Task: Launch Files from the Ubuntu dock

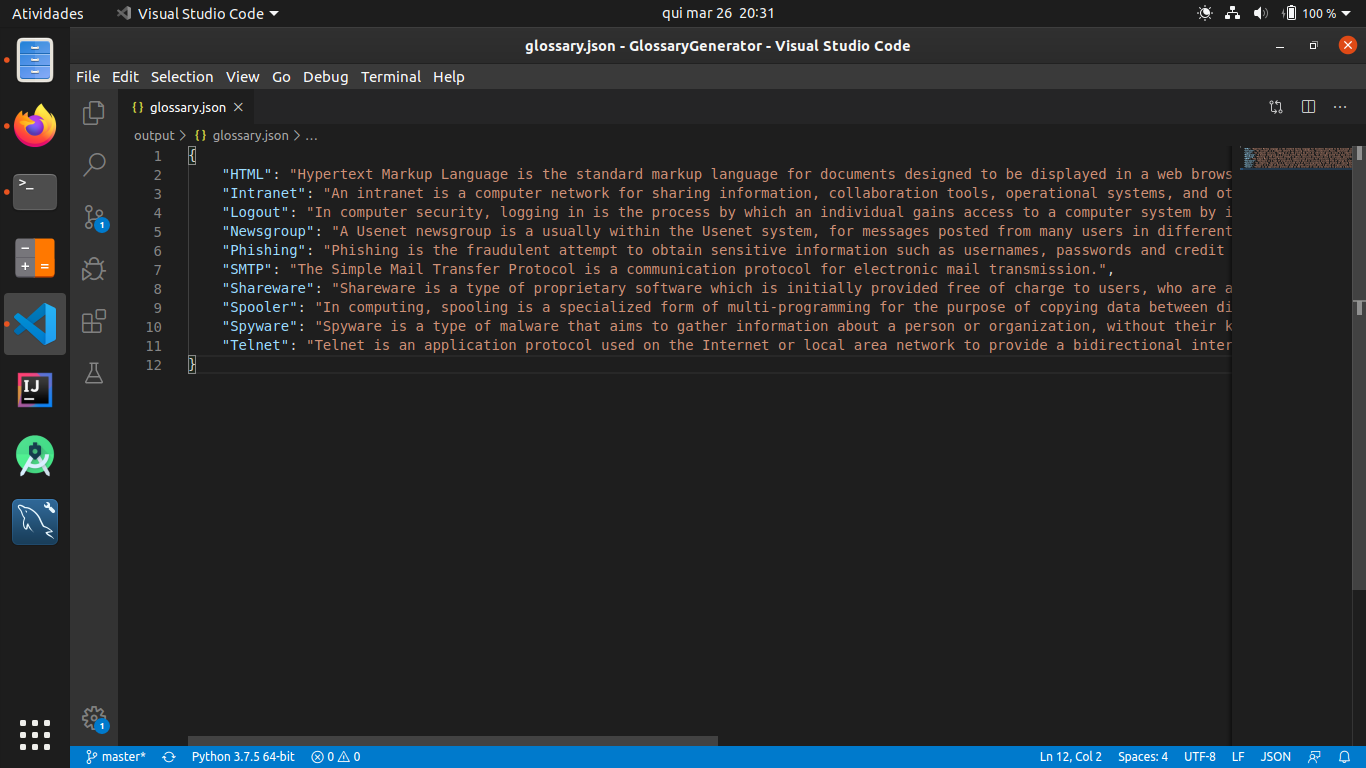Action: pyautogui.click(x=35, y=60)
